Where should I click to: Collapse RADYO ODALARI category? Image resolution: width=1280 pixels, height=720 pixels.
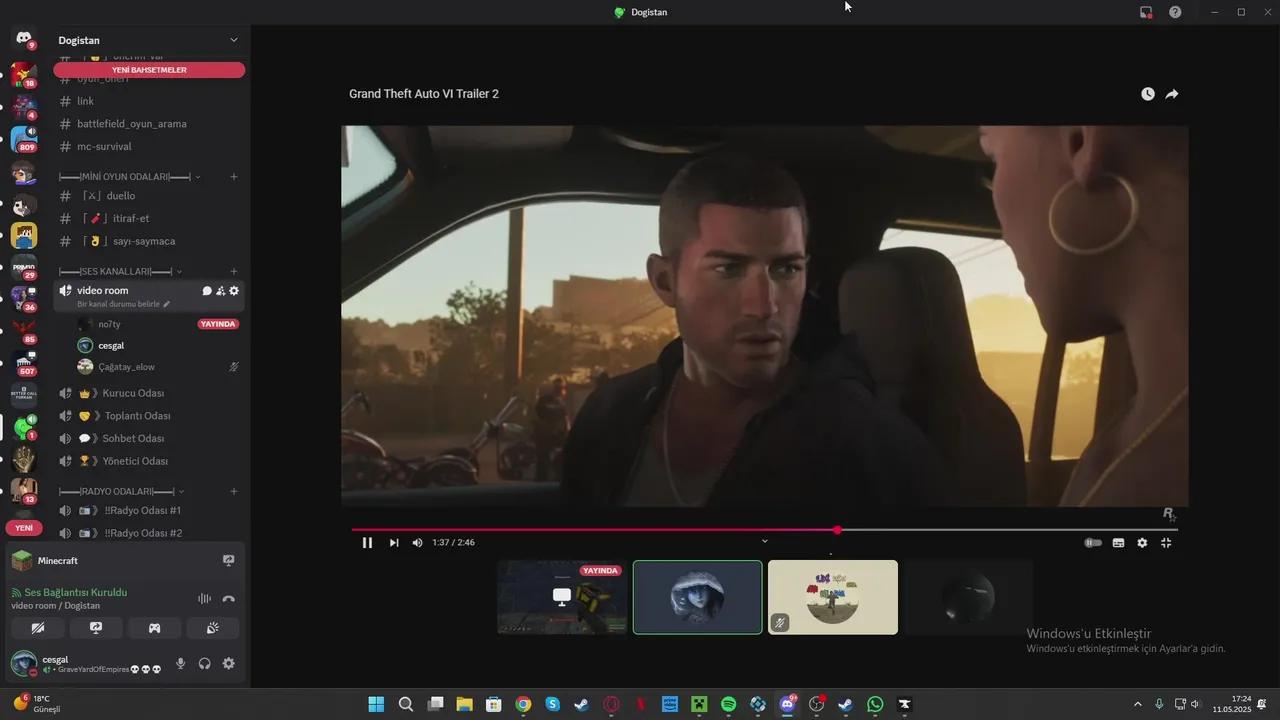tap(121, 491)
